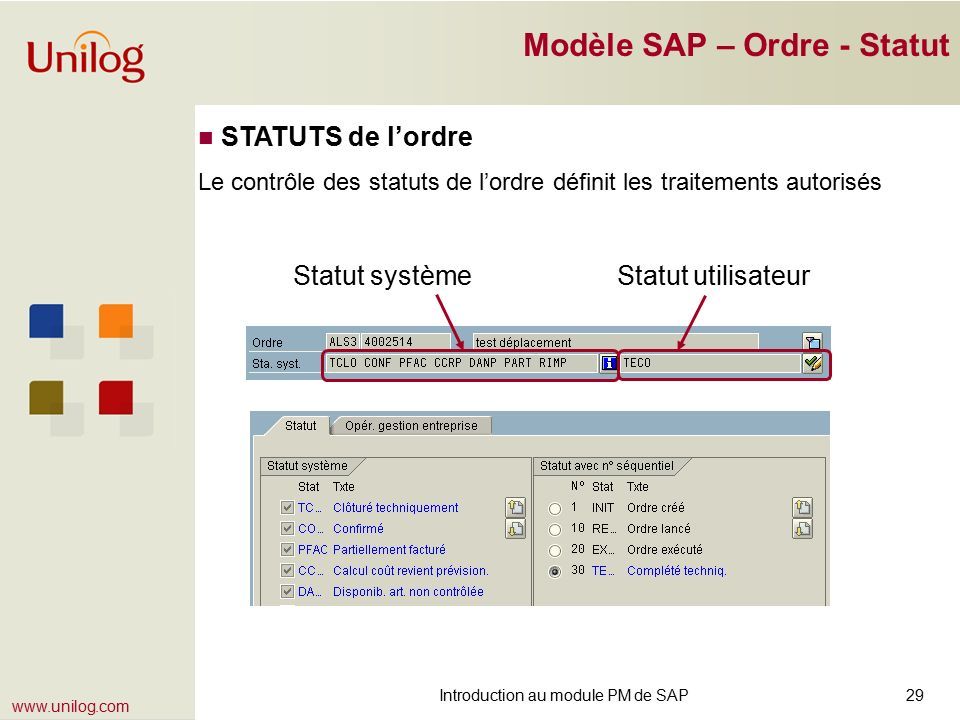Click the red square on the sidebar
Image resolution: width=960 pixels, height=720 pixels.
point(116,398)
